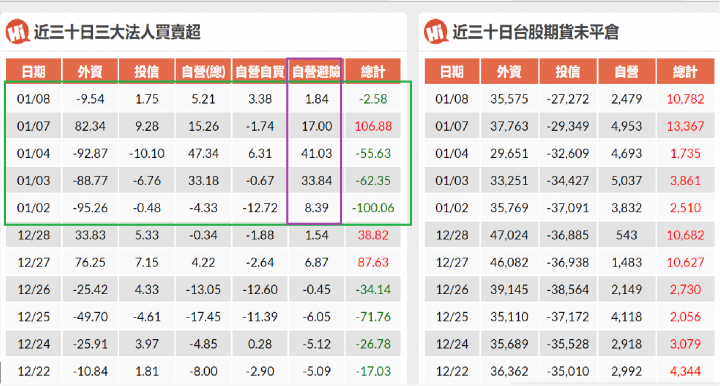Click the total value 38.82
This screenshot has height=386, width=720.
[373, 235]
